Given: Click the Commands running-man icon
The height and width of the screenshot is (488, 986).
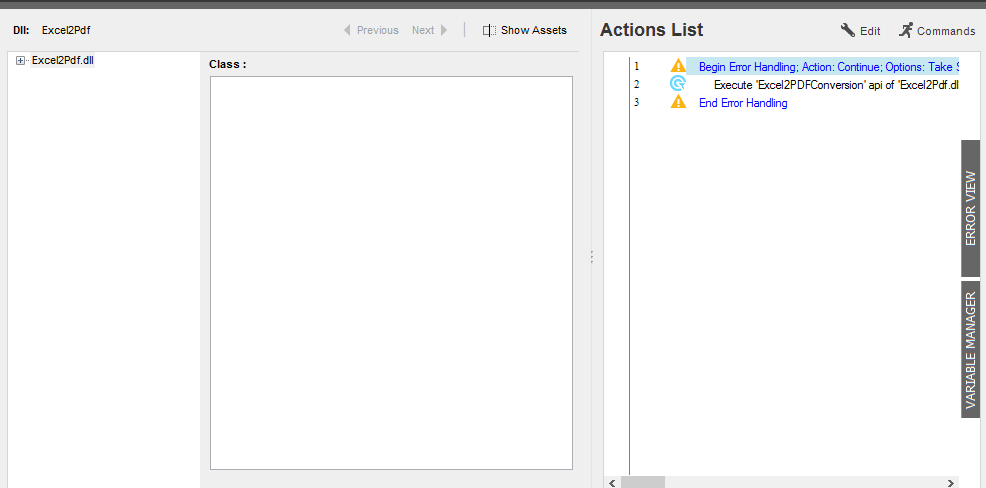Looking at the screenshot, I should 906,30.
